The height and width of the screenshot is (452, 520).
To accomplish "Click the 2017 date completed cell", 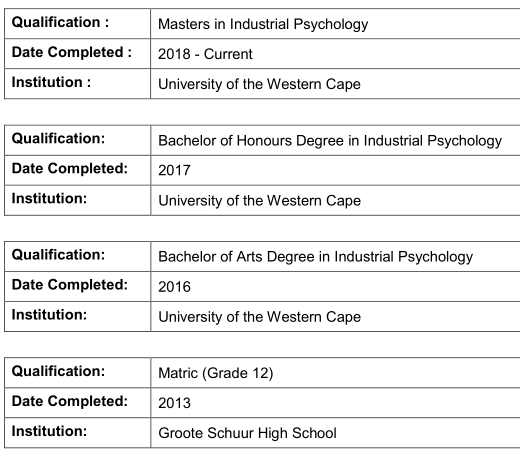I will (x=335, y=170).
